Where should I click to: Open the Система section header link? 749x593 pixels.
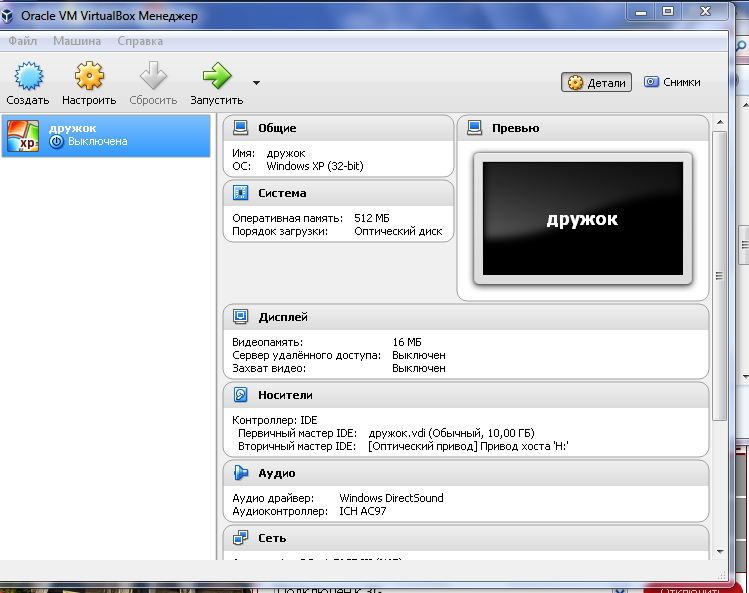click(282, 193)
